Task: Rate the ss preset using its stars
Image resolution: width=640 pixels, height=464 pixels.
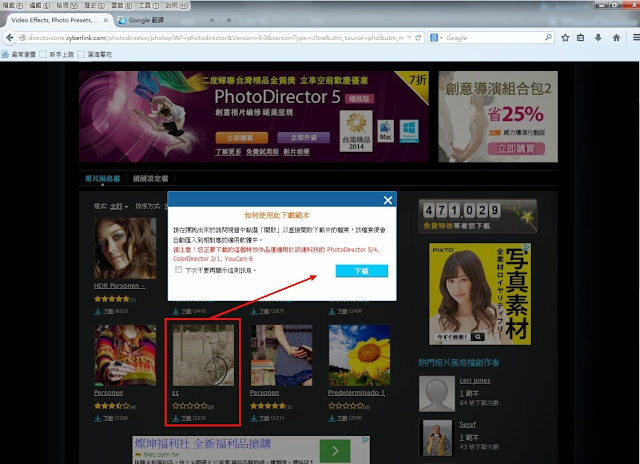Action: [x=190, y=406]
